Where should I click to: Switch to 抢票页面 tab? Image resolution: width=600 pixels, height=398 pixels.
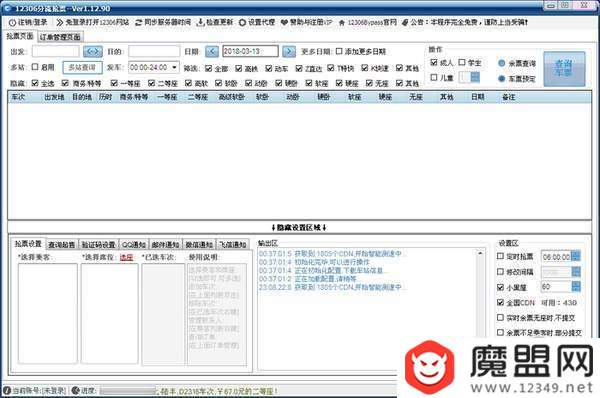(x=20, y=36)
